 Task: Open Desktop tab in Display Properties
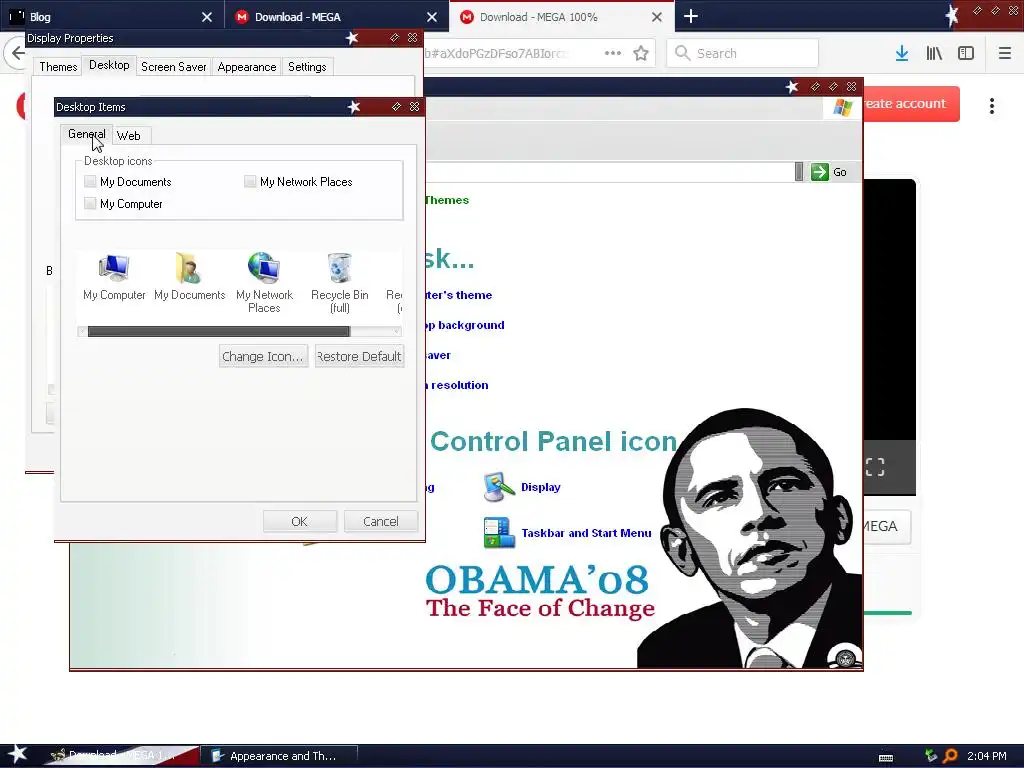pos(109,65)
